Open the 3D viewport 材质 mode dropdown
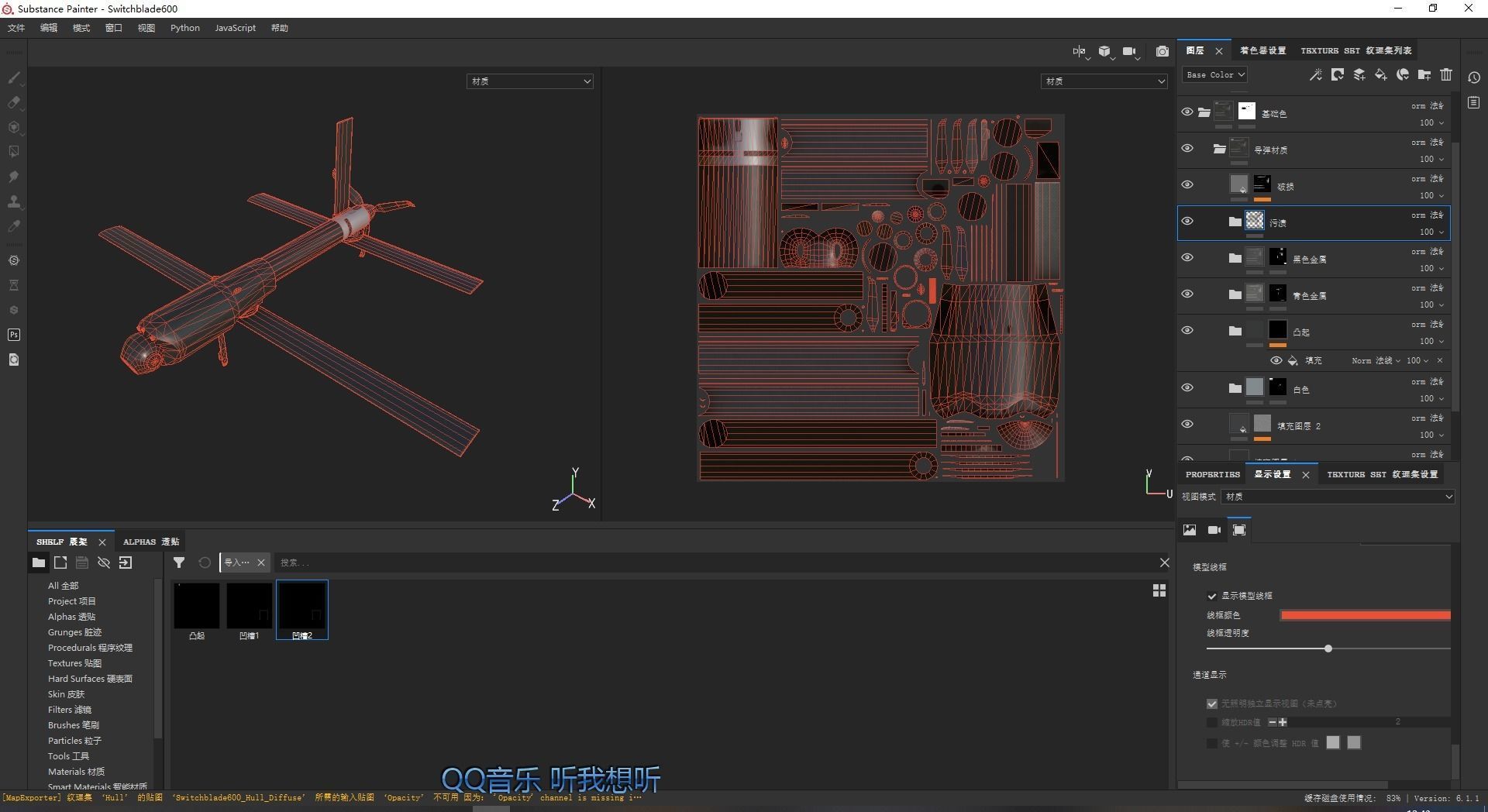1488x812 pixels. pyautogui.click(x=530, y=81)
